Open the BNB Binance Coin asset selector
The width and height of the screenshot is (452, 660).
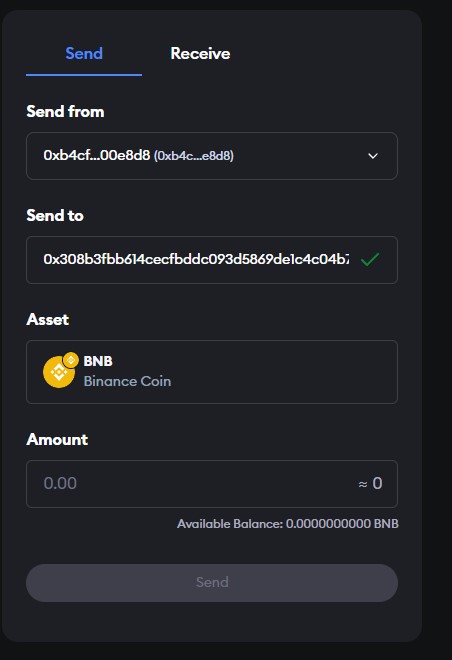click(212, 372)
